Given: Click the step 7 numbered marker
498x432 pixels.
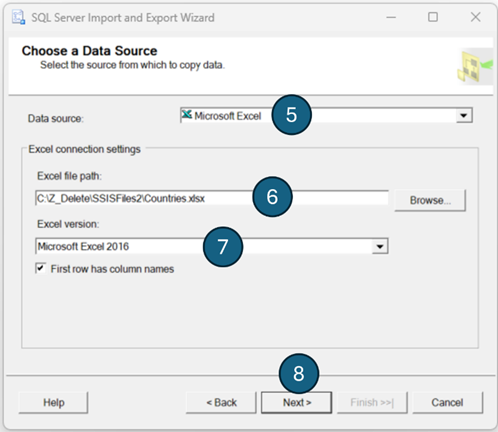Looking at the screenshot, I should point(223,247).
